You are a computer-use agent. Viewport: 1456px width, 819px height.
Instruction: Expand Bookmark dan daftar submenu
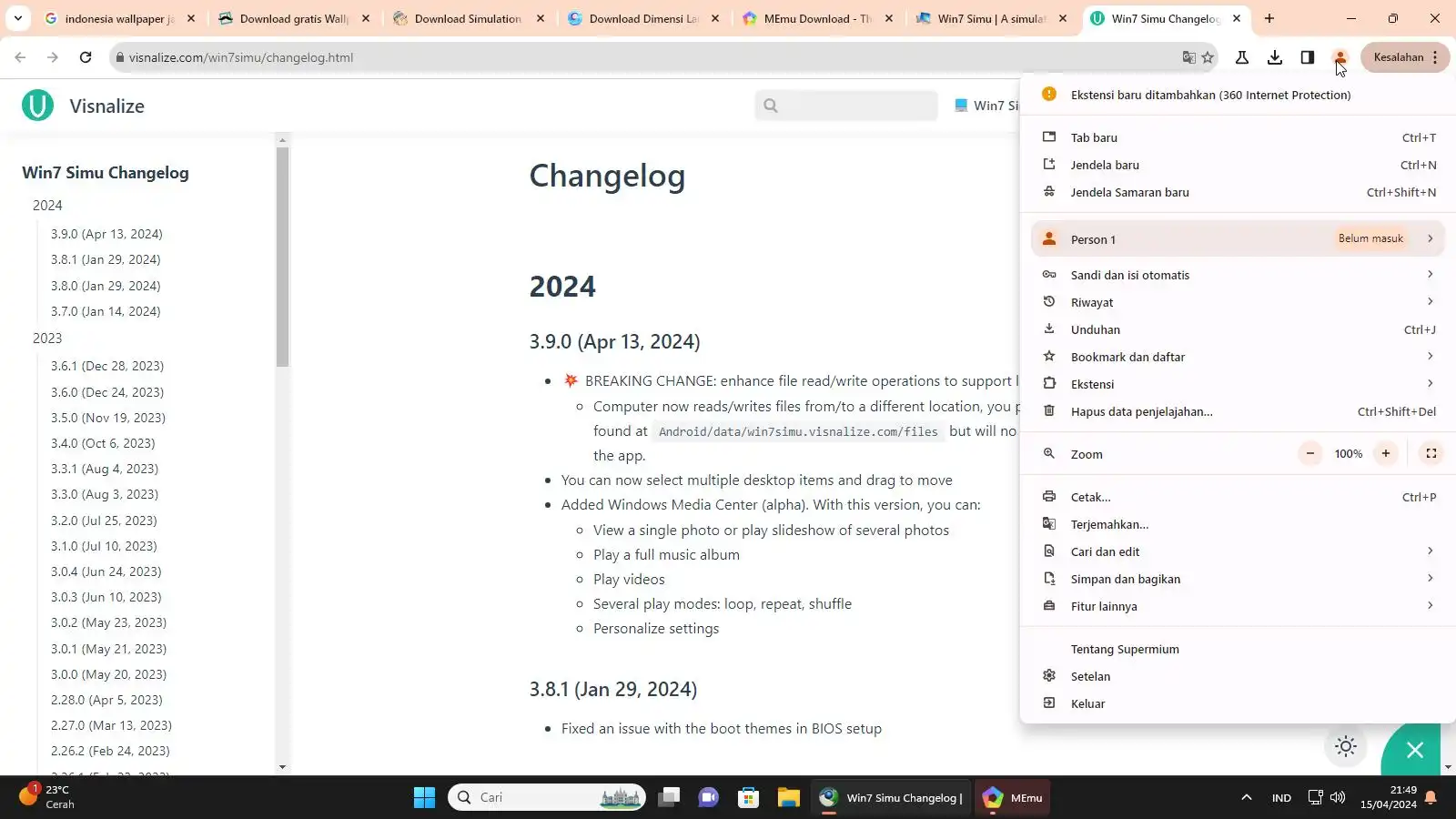pyautogui.click(x=1238, y=357)
